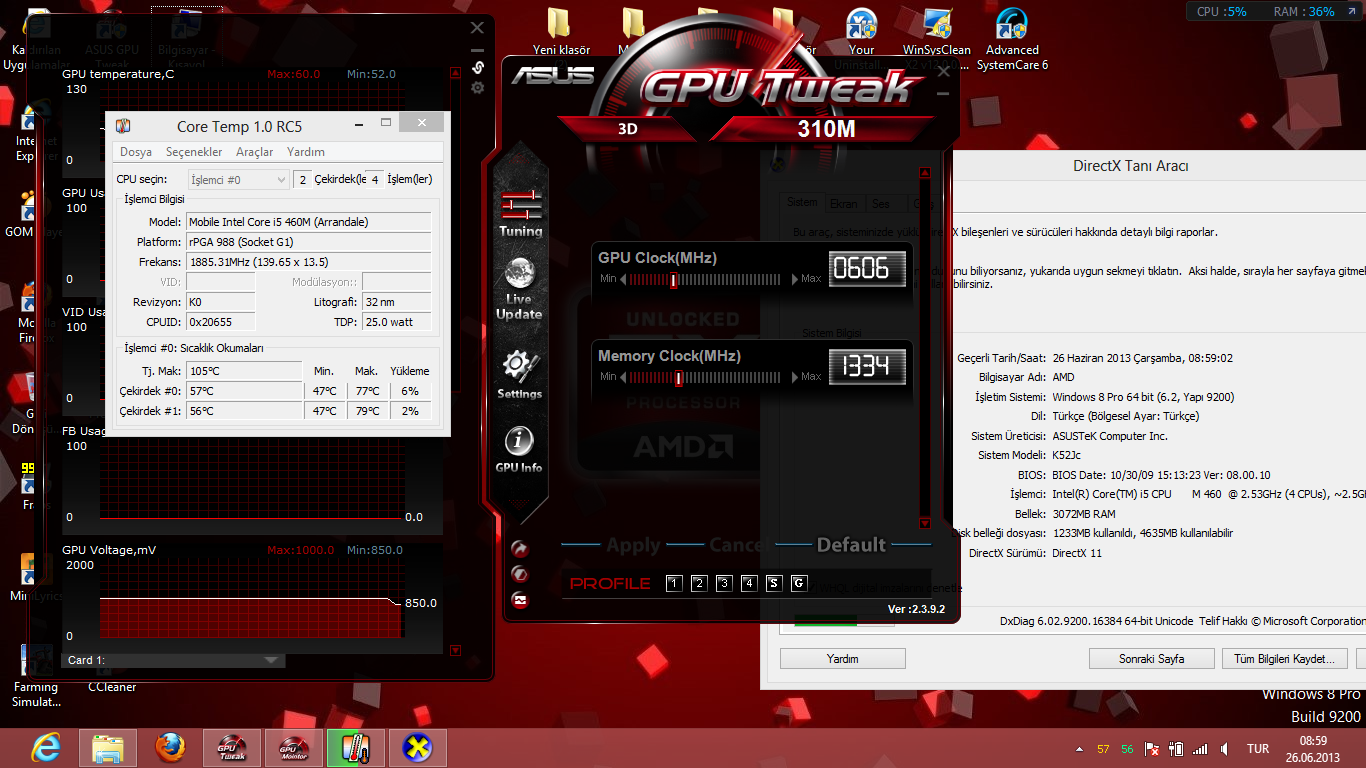Click the Core Temp title bar app icon
Viewport: 1366px width, 768px height.
click(x=123, y=126)
